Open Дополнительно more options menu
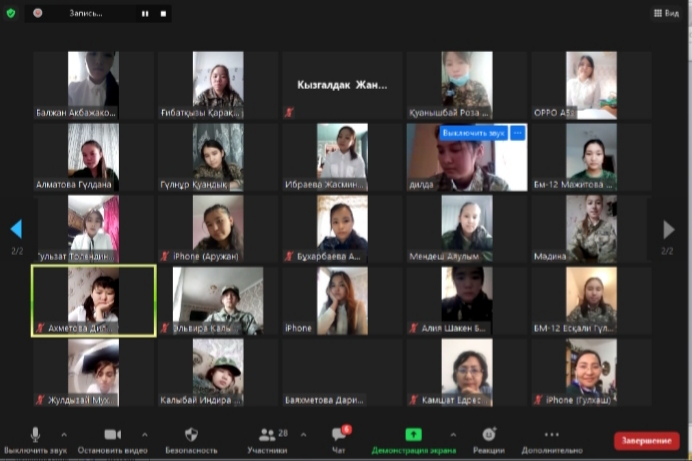Image resolution: width=692 pixels, height=461 pixels. click(x=550, y=438)
